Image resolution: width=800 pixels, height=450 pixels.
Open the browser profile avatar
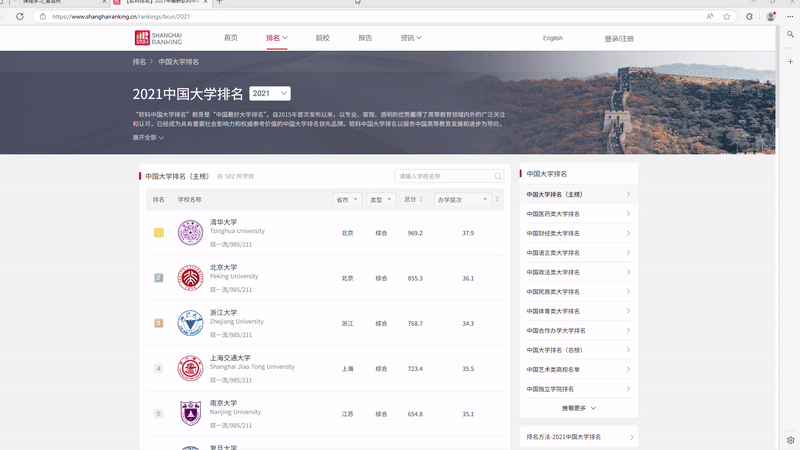[x=771, y=16]
